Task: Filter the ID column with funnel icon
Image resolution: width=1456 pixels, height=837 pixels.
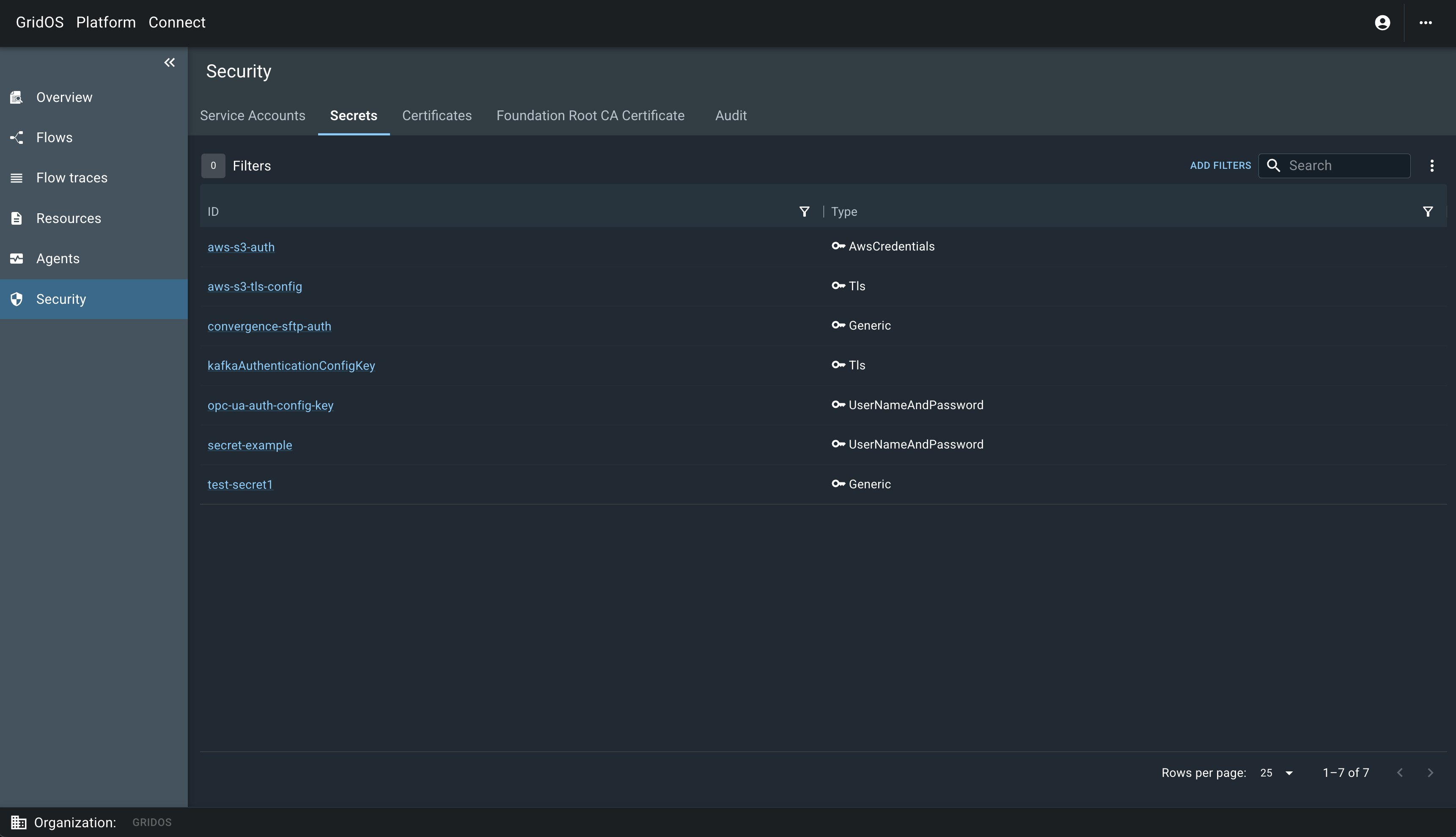Action: 805,212
